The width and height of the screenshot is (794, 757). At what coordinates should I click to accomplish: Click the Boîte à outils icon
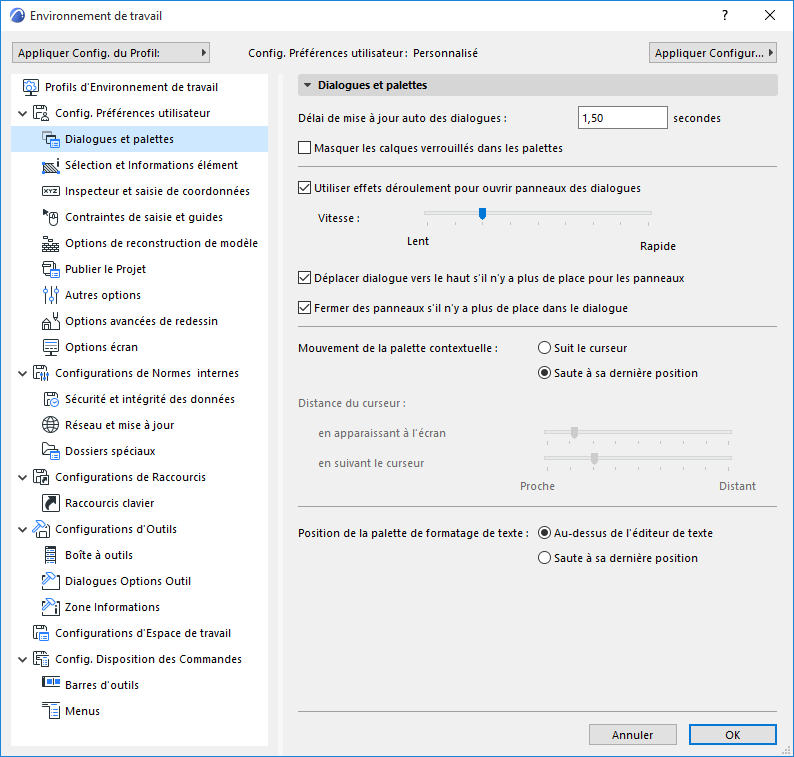point(51,555)
